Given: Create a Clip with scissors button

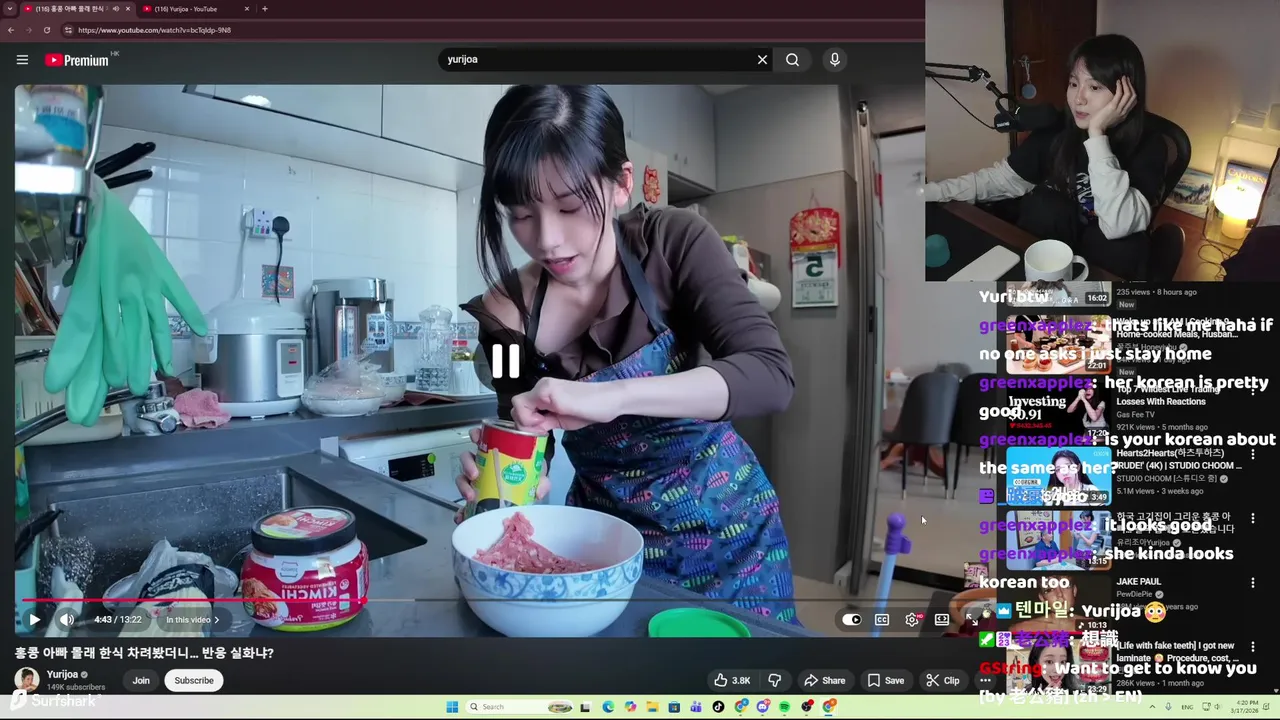Looking at the screenshot, I should pyautogui.click(x=943, y=681).
